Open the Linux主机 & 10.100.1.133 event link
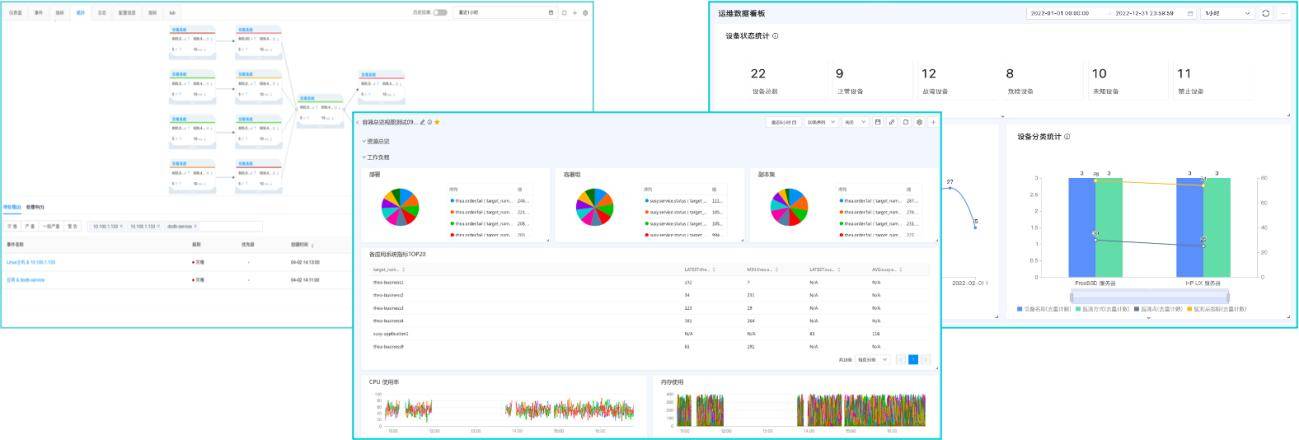Viewport: 1299px width, 440px height. point(31,261)
